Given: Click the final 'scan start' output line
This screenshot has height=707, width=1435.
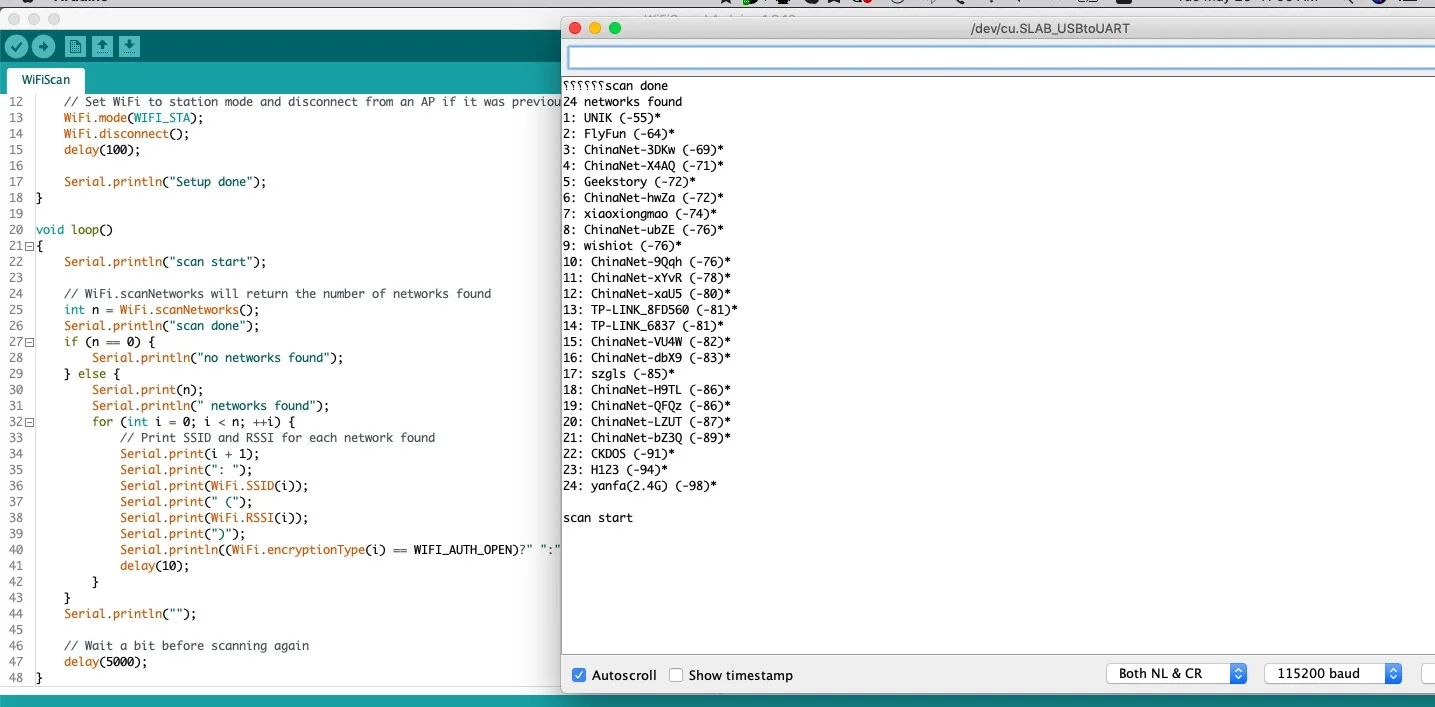Looking at the screenshot, I should click(598, 518).
